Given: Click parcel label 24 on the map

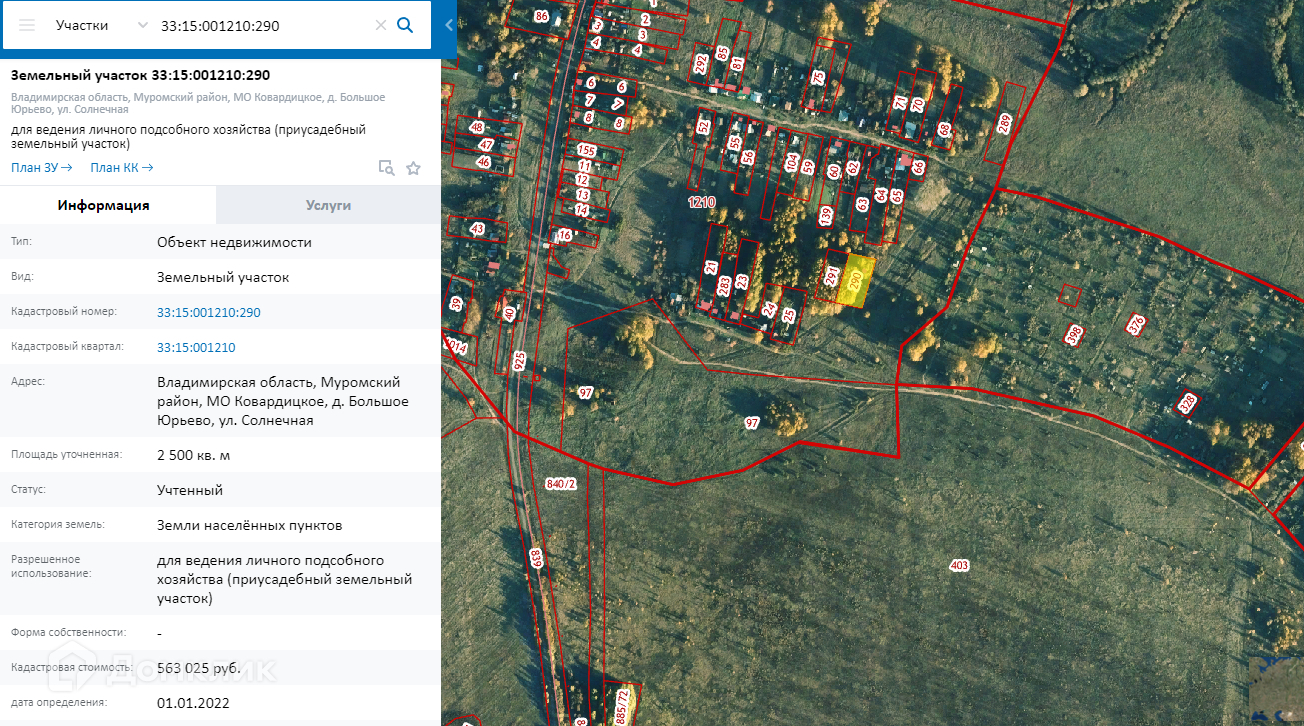Looking at the screenshot, I should pos(769,310).
